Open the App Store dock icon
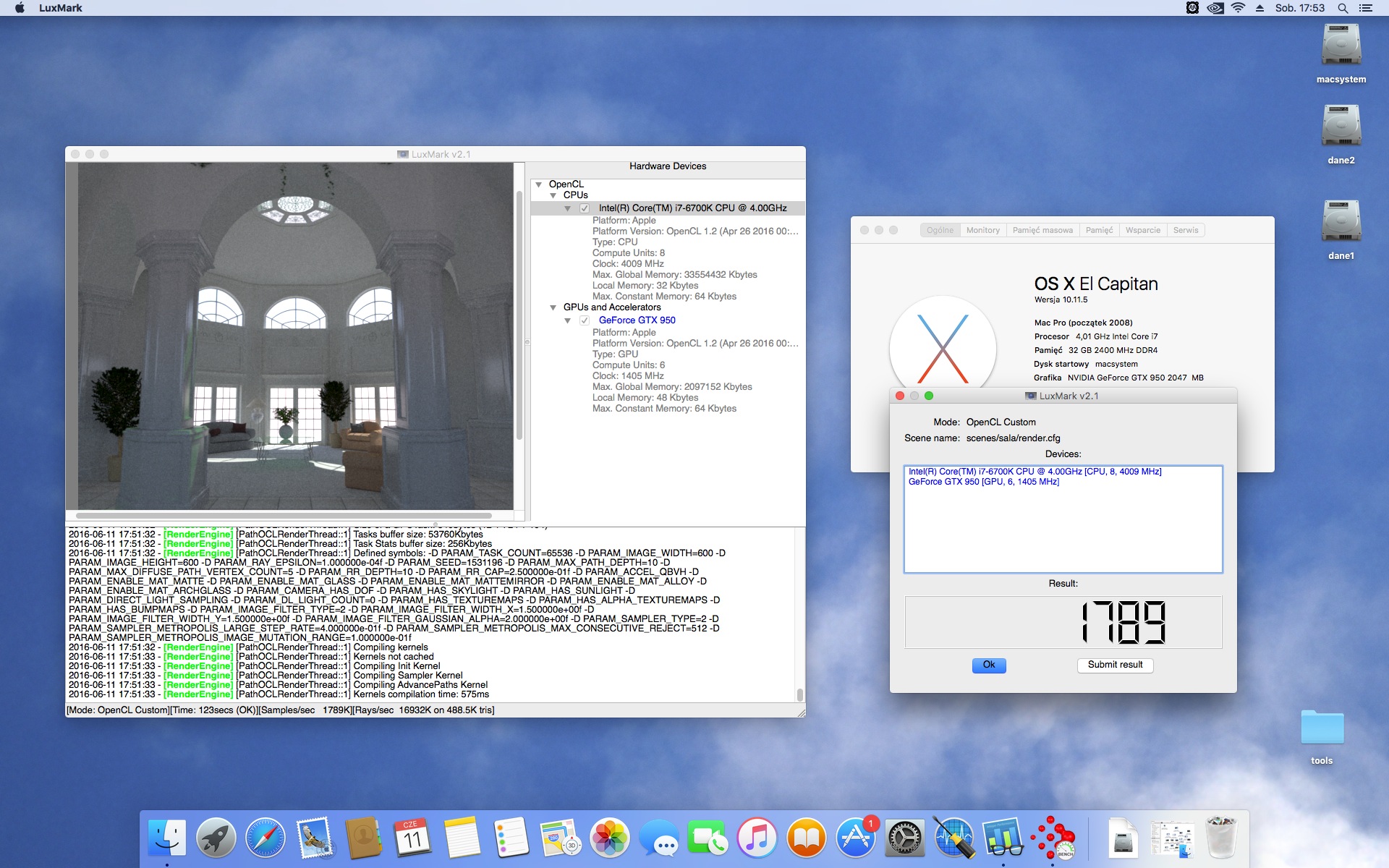Image resolution: width=1389 pixels, height=868 pixels. click(x=856, y=839)
